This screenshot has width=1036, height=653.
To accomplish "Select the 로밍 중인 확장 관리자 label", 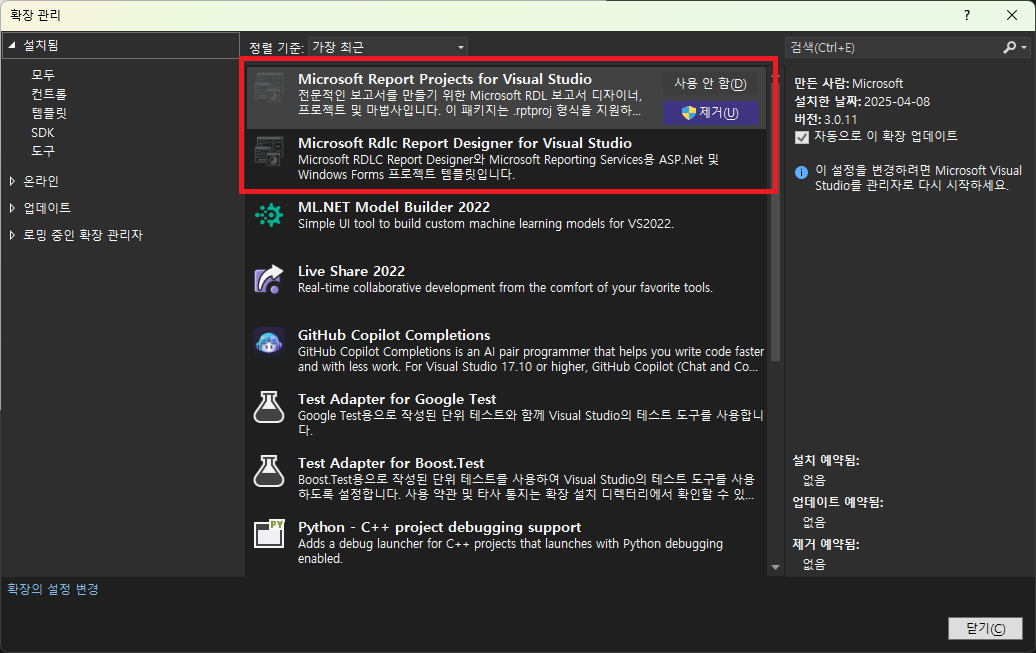I will (x=83, y=235).
